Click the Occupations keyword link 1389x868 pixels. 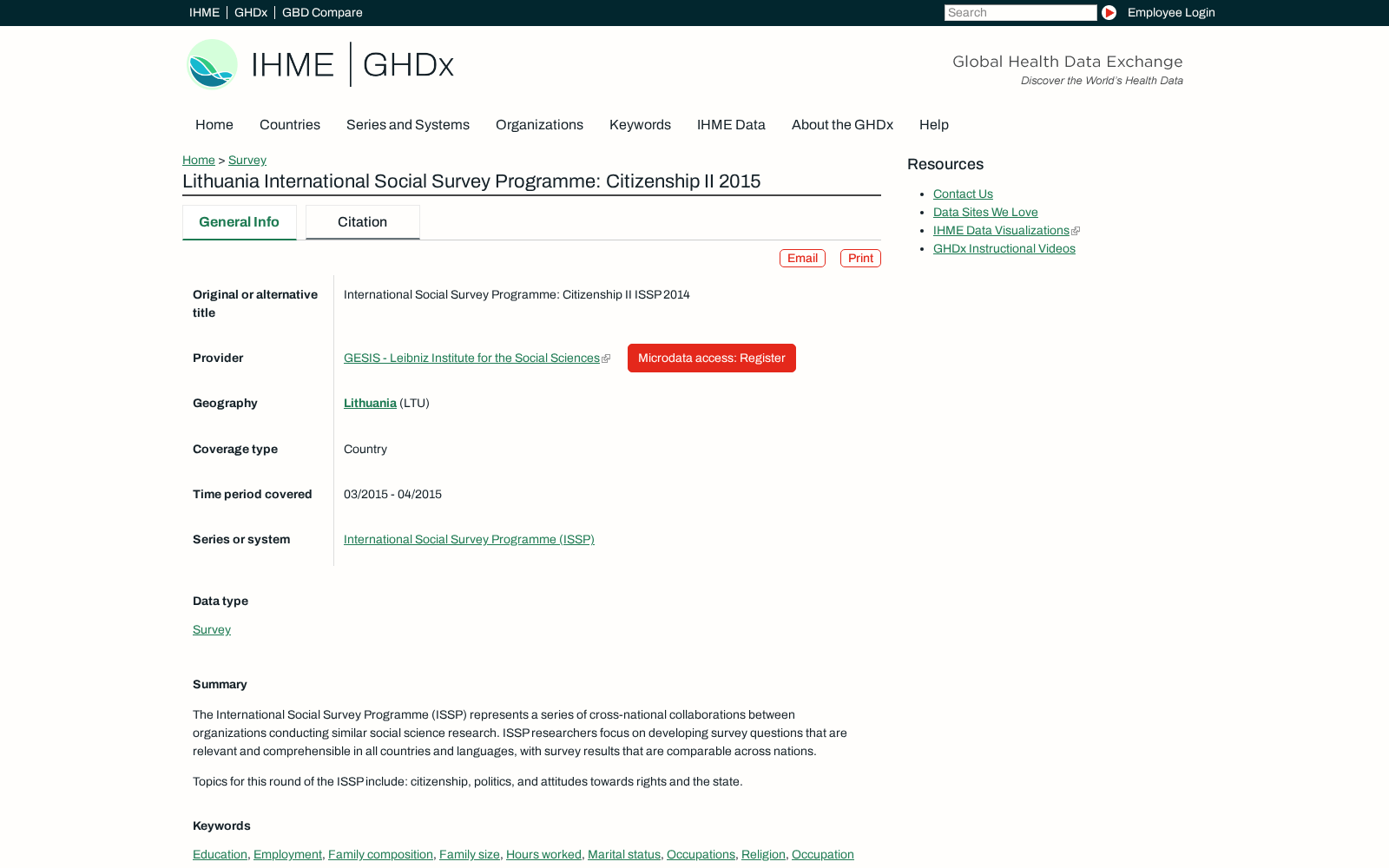pyautogui.click(x=701, y=854)
